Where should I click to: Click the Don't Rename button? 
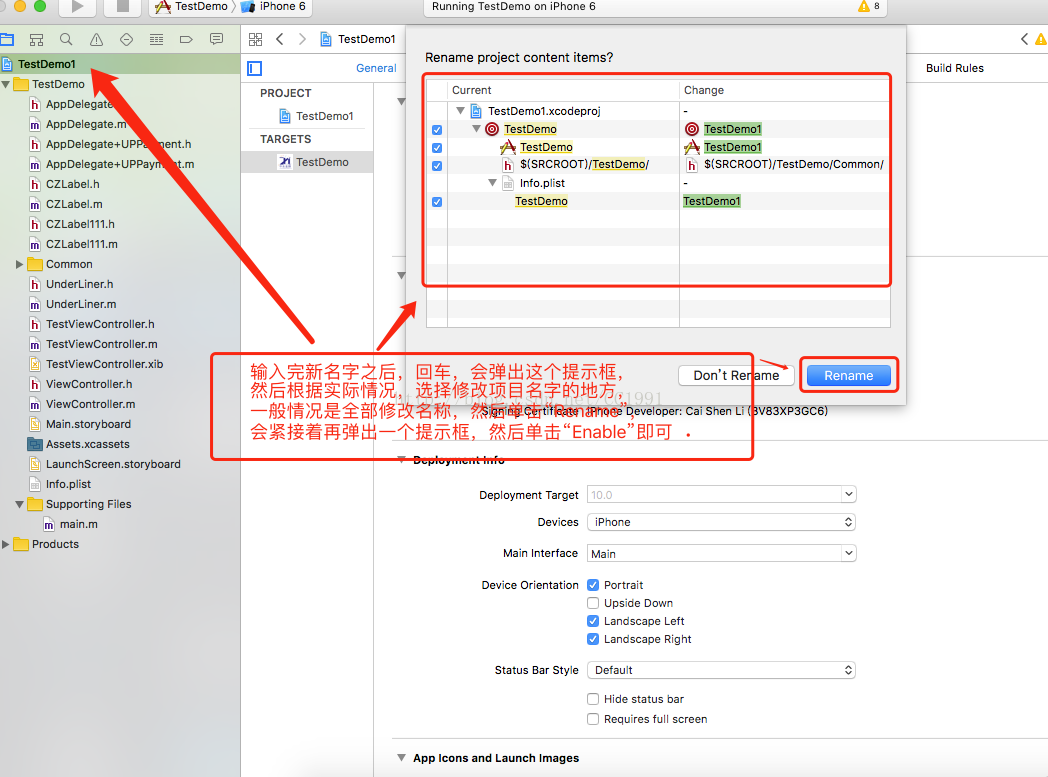pyautogui.click(x=736, y=375)
